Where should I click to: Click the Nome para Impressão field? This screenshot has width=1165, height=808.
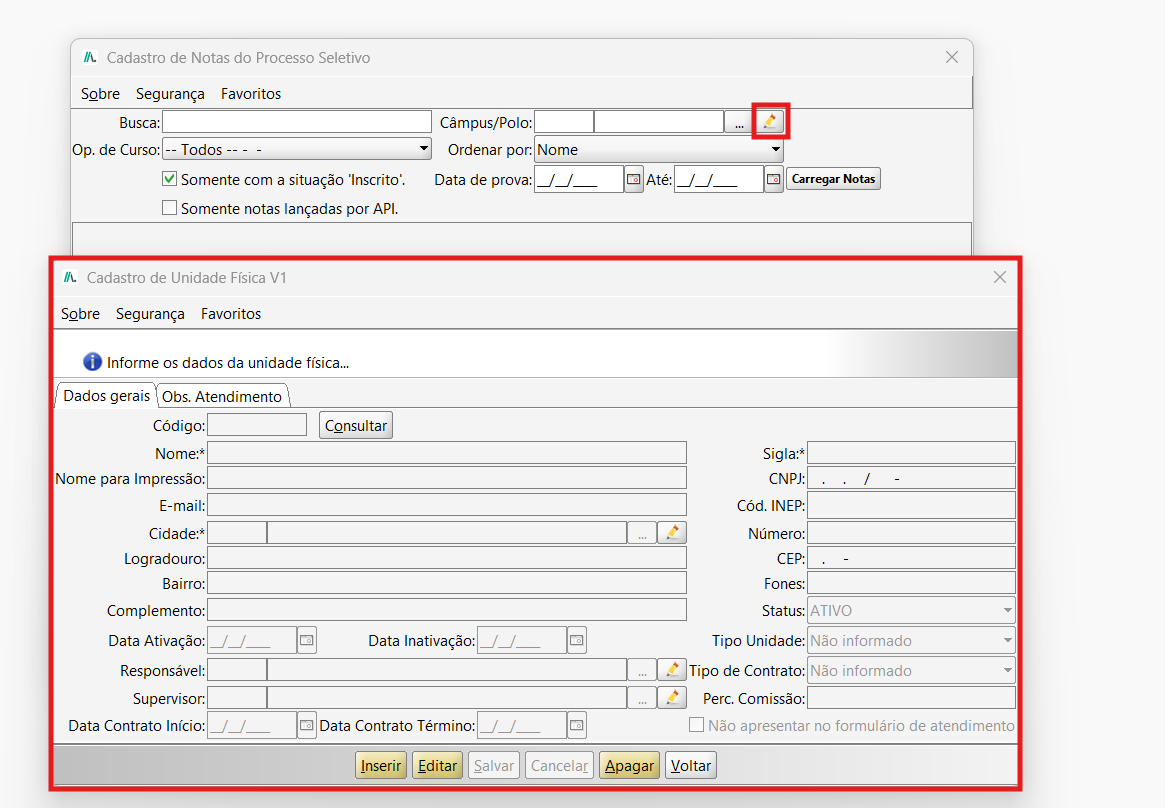[x=447, y=478]
